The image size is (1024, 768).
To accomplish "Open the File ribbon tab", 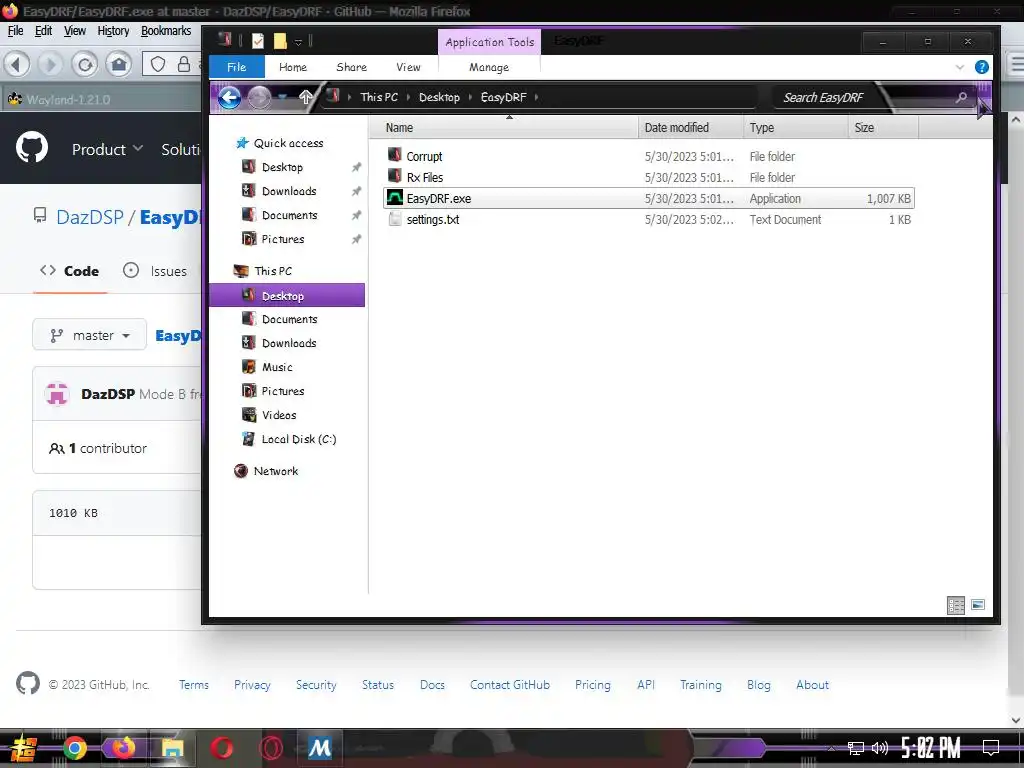I will point(236,67).
